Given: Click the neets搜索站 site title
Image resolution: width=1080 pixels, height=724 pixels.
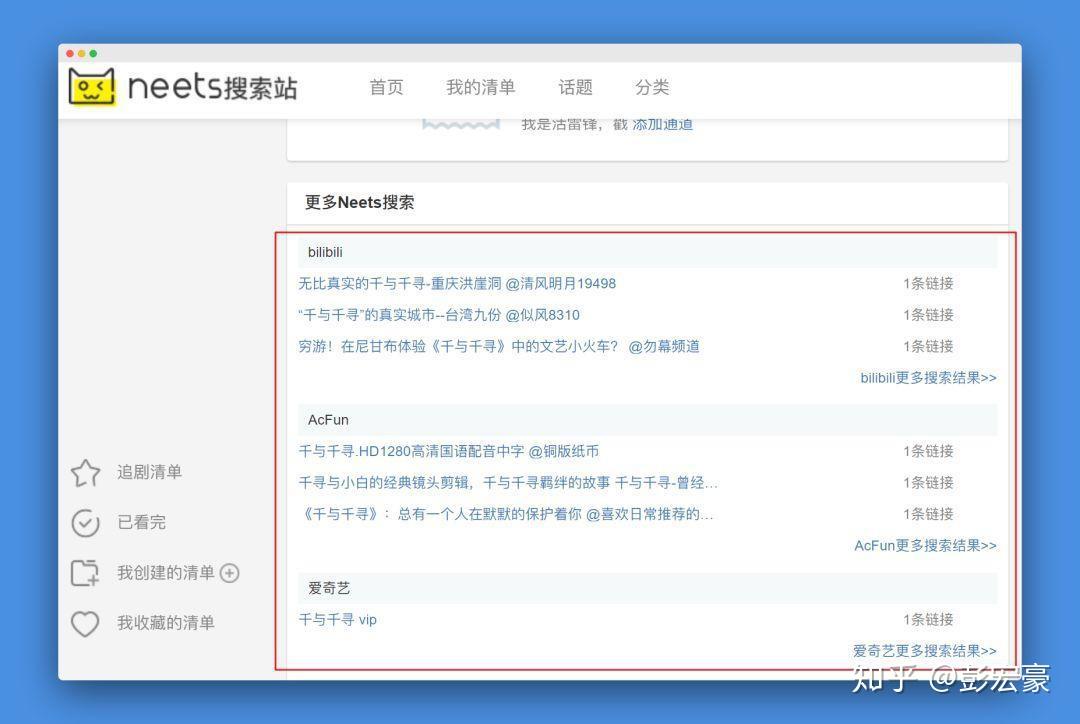Looking at the screenshot, I should tap(213, 87).
